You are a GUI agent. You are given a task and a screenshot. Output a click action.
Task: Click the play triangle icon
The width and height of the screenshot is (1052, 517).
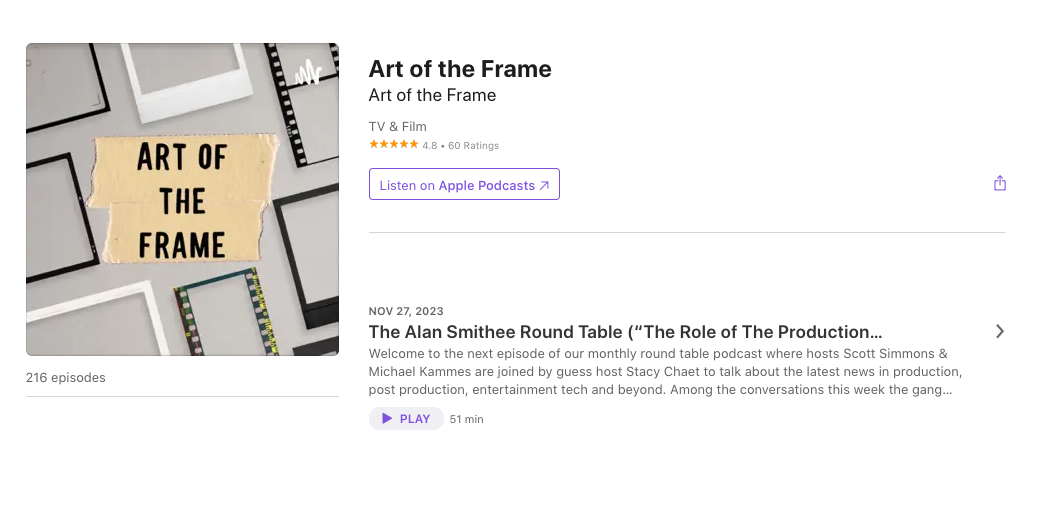pos(387,419)
